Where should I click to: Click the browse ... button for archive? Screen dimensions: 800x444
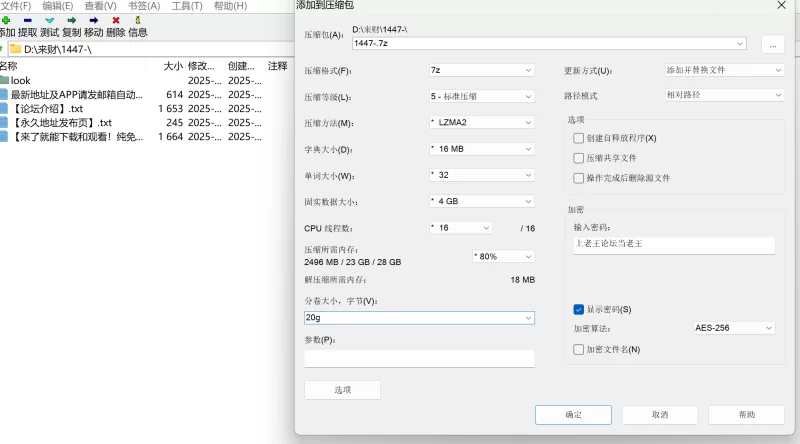point(773,45)
